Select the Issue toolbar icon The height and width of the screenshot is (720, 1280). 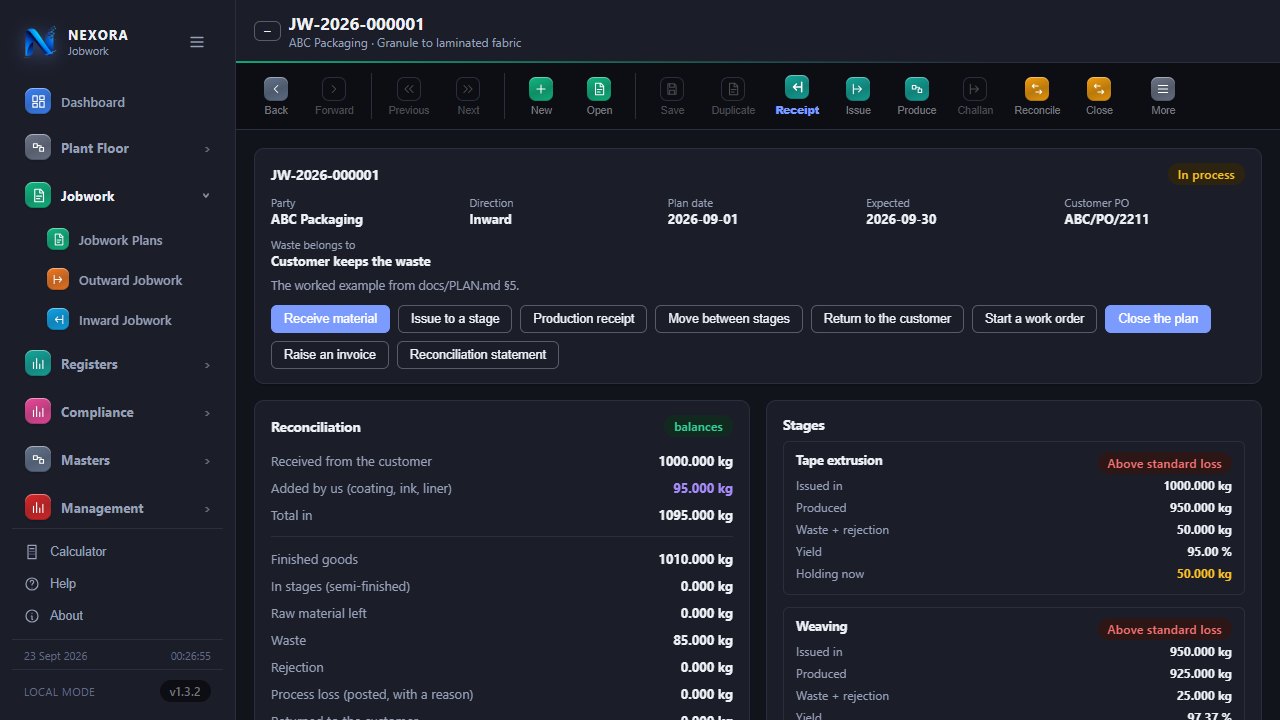(x=858, y=88)
